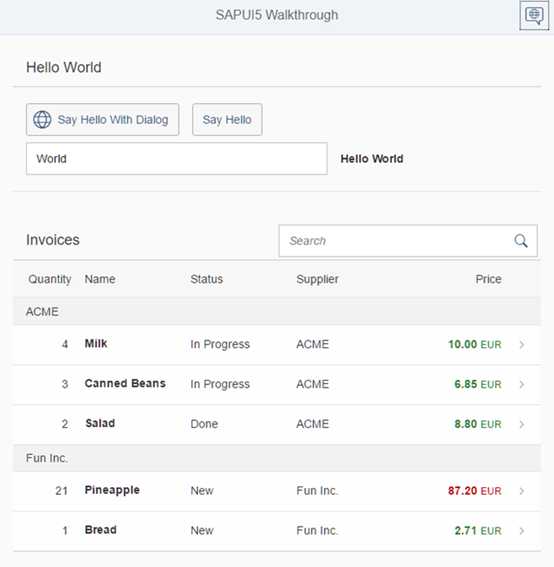Click the Quantity column header

tap(50, 279)
